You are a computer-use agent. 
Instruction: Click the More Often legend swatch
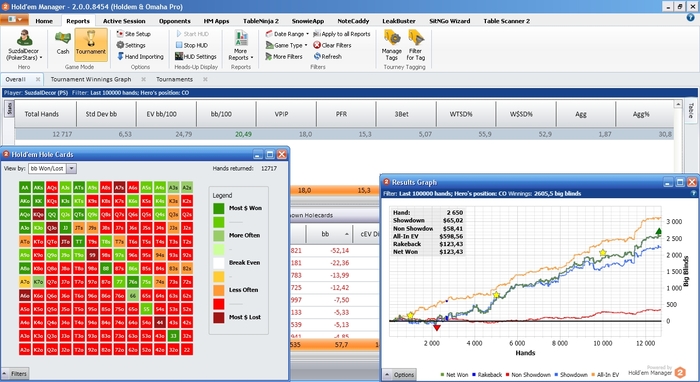coord(219,236)
